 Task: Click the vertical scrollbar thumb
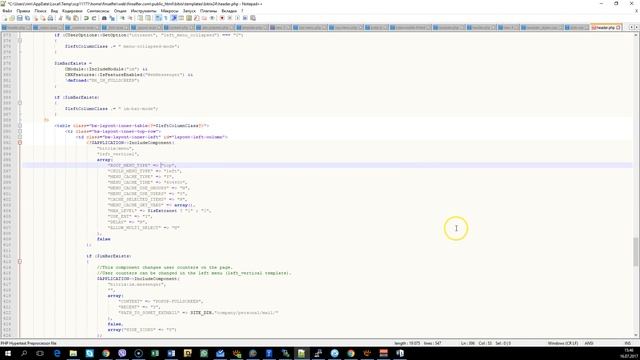click(x=636, y=251)
